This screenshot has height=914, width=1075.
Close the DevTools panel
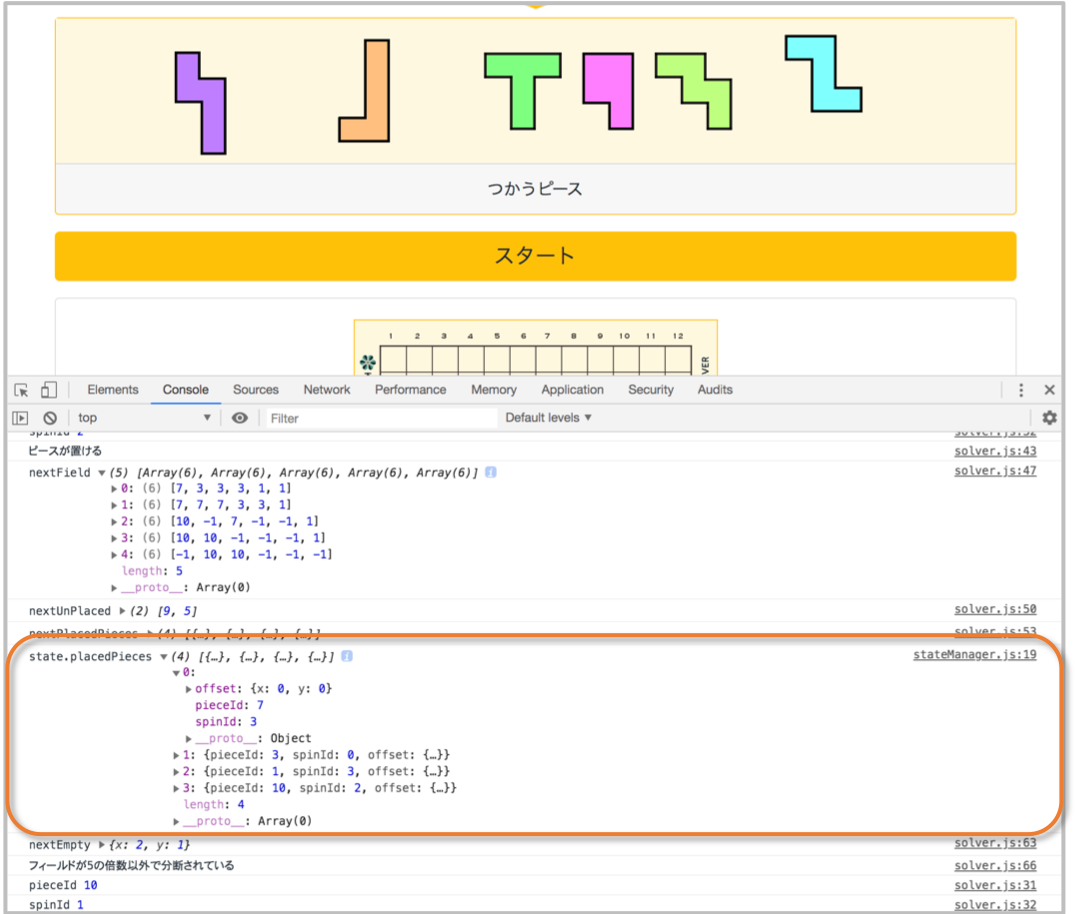click(x=1049, y=390)
